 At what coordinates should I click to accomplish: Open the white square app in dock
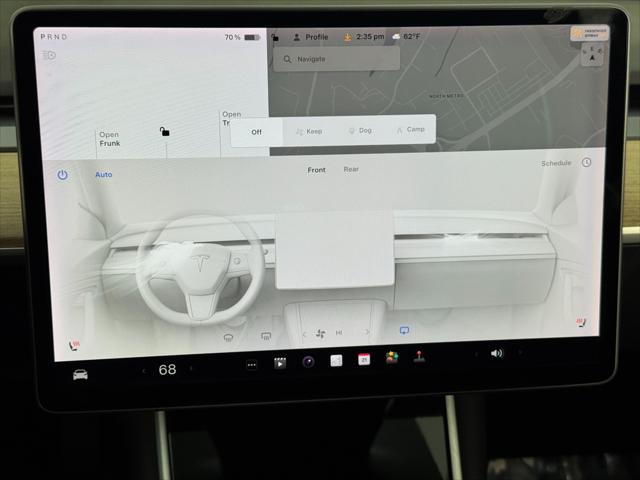(336, 360)
